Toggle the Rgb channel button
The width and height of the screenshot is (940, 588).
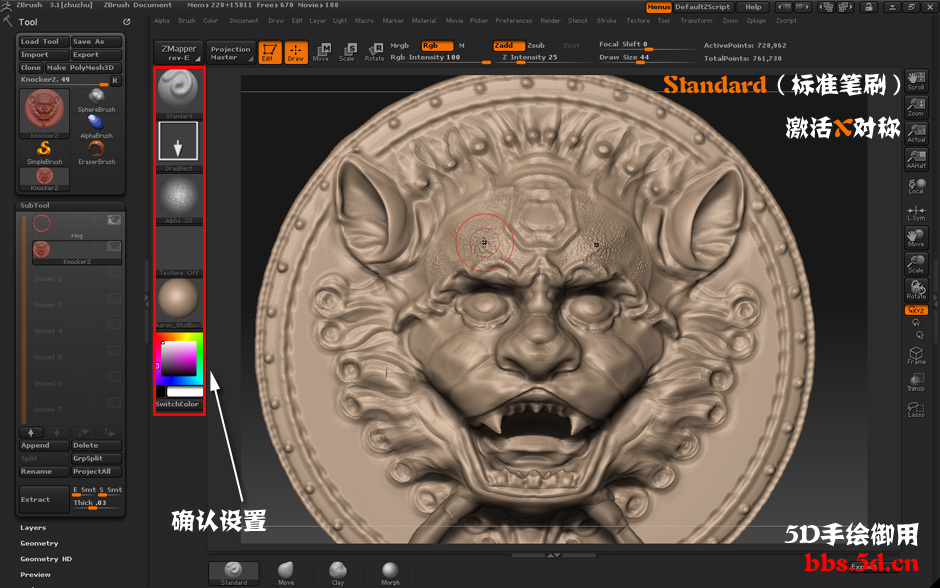(438, 46)
